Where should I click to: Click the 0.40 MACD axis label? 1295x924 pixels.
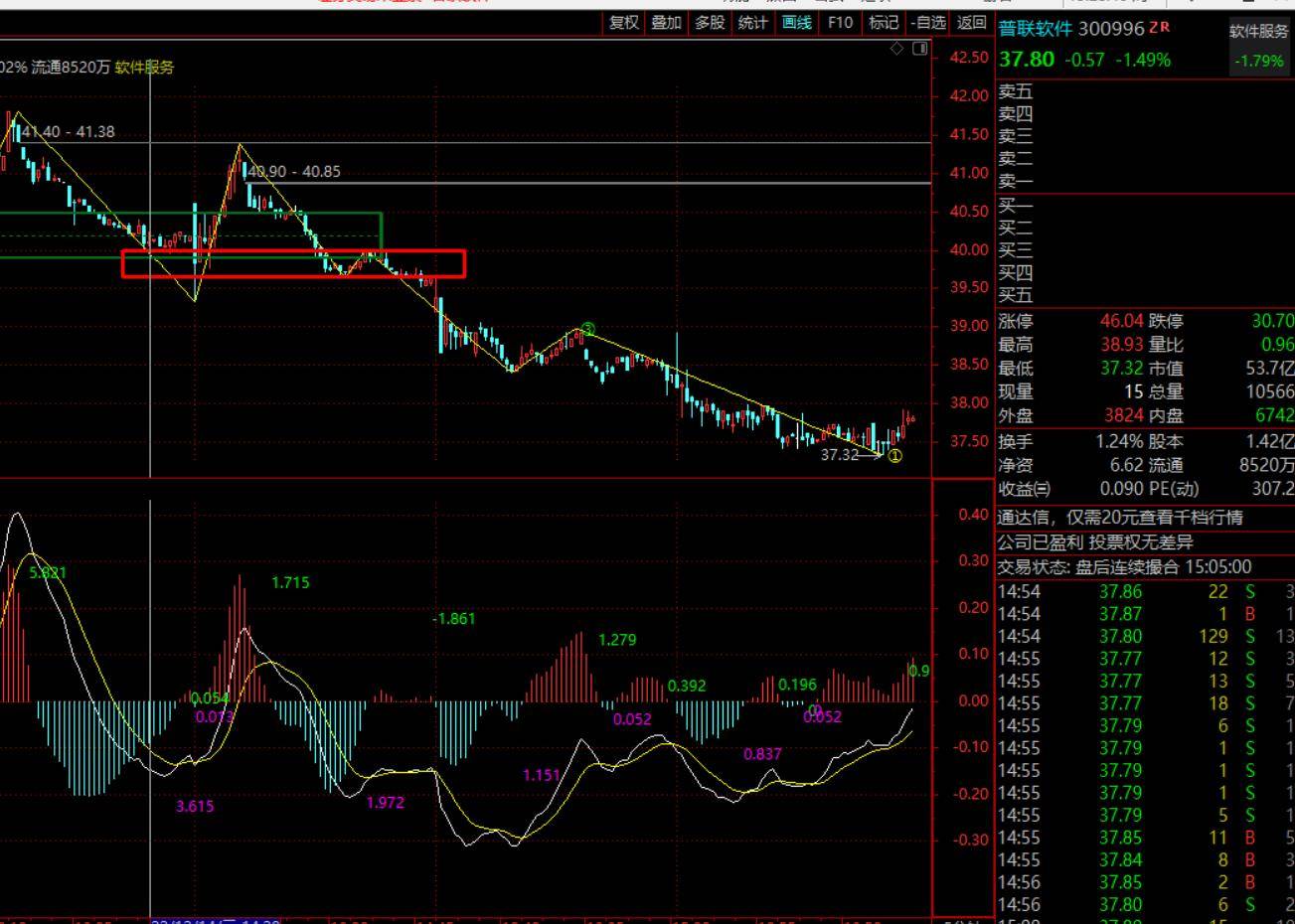pos(973,515)
